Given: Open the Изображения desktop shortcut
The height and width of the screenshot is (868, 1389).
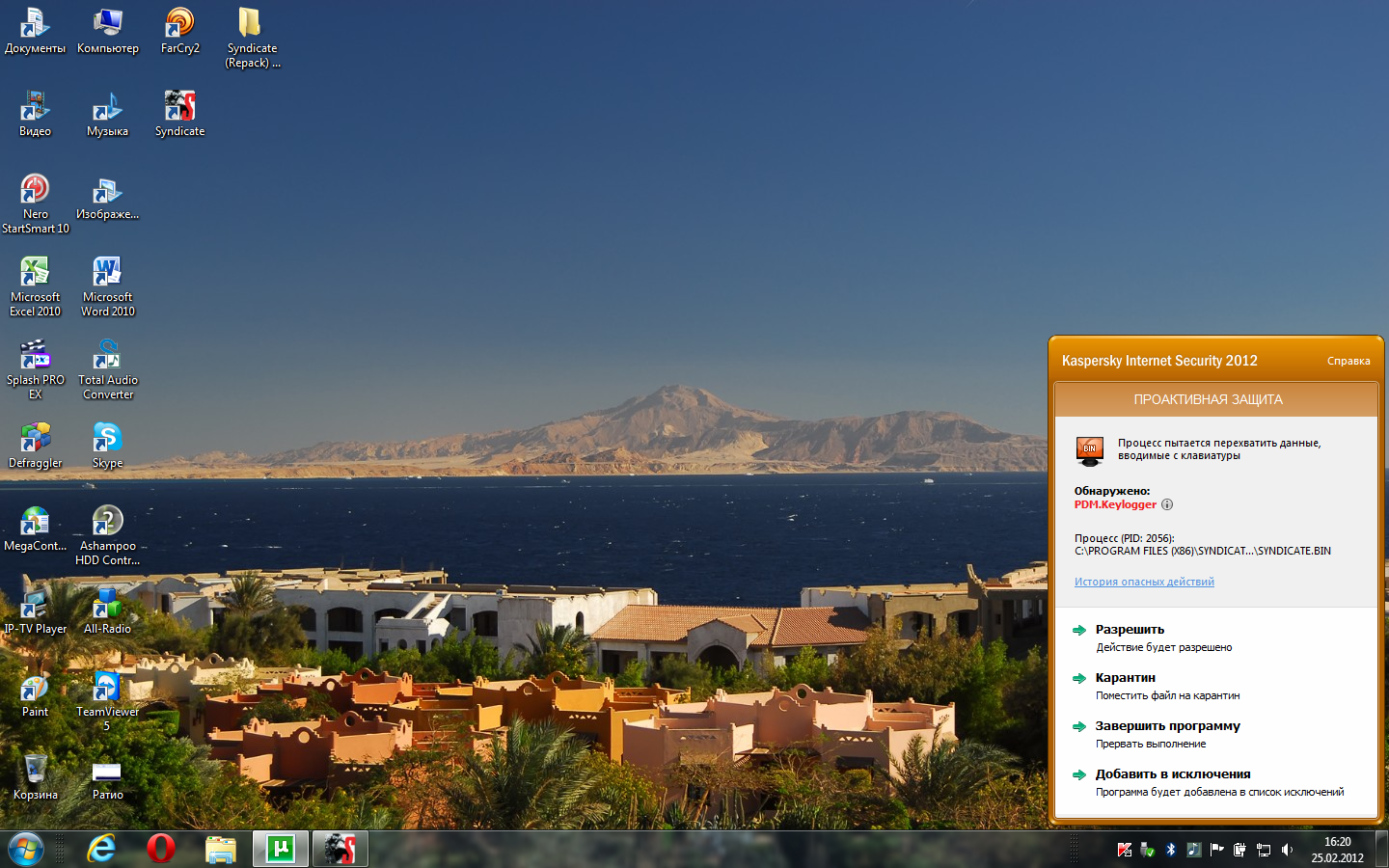Looking at the screenshot, I should 107,197.
